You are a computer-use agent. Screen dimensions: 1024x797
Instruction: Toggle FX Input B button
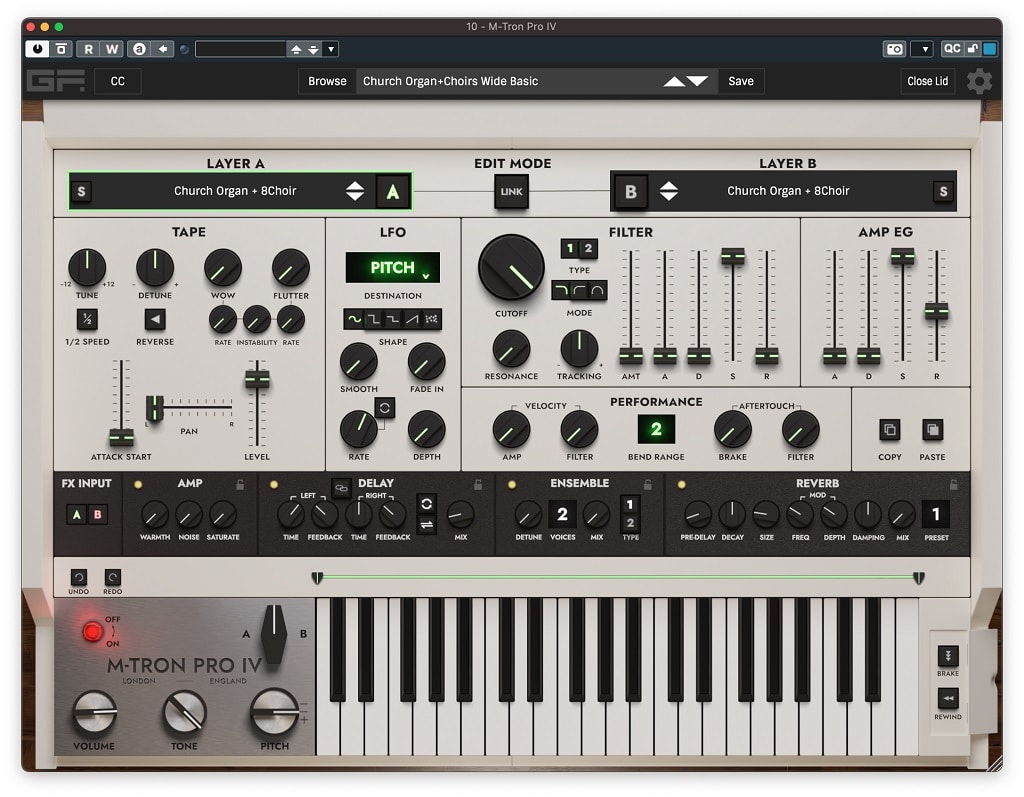97,515
